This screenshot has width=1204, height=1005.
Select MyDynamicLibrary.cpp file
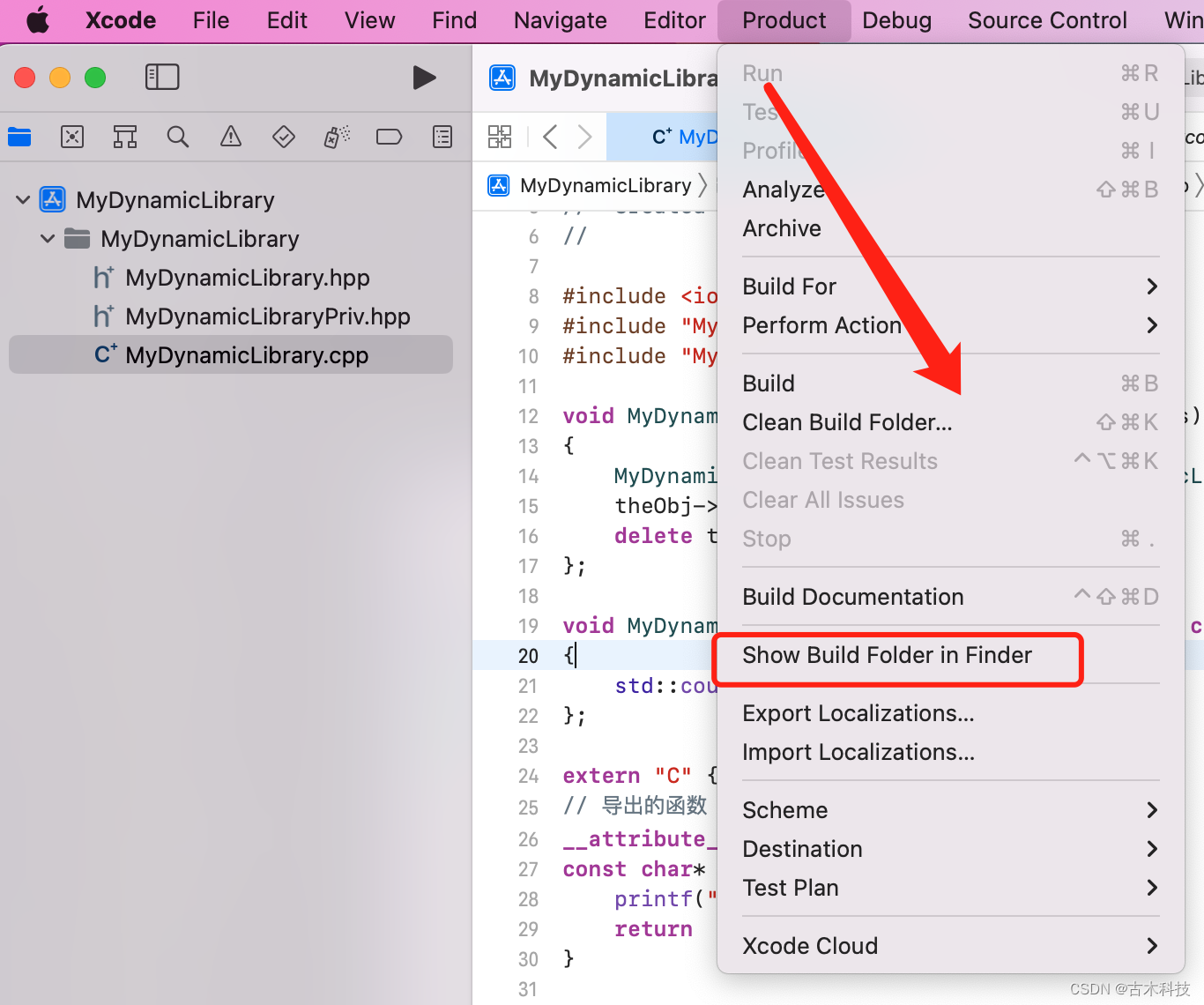pos(231,355)
